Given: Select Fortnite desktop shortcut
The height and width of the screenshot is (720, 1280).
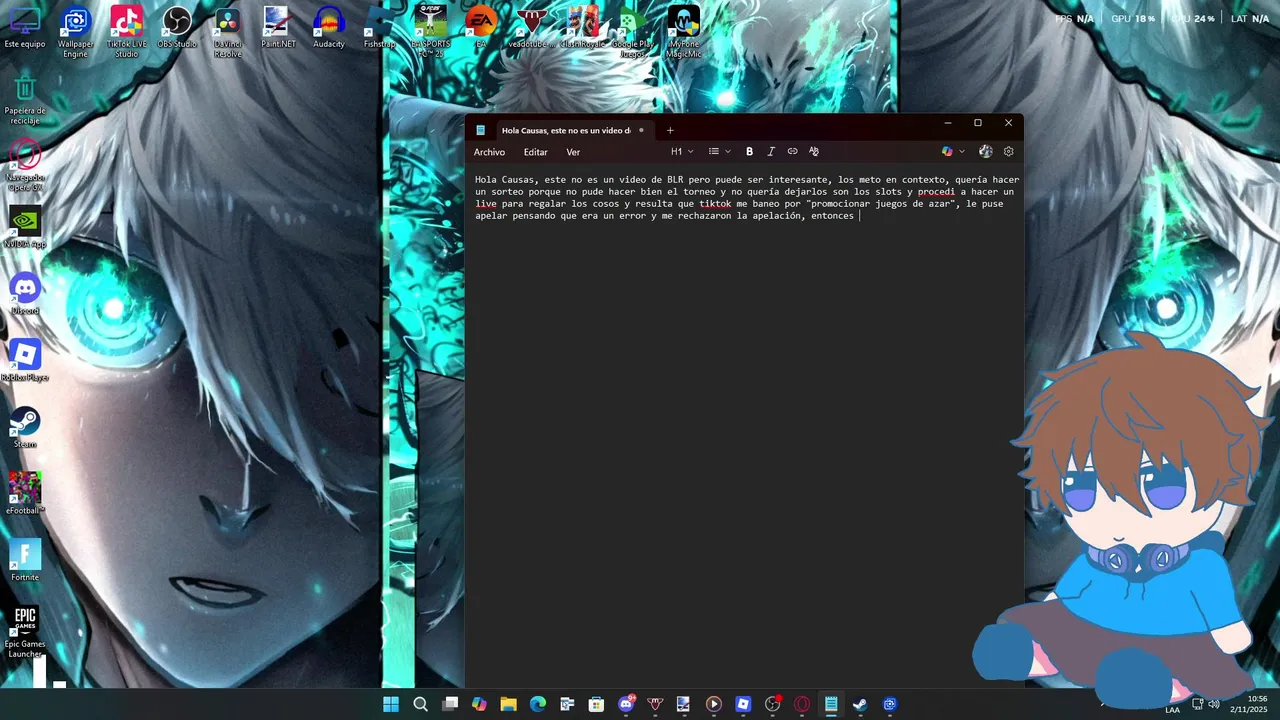Looking at the screenshot, I should pyautogui.click(x=25, y=560).
